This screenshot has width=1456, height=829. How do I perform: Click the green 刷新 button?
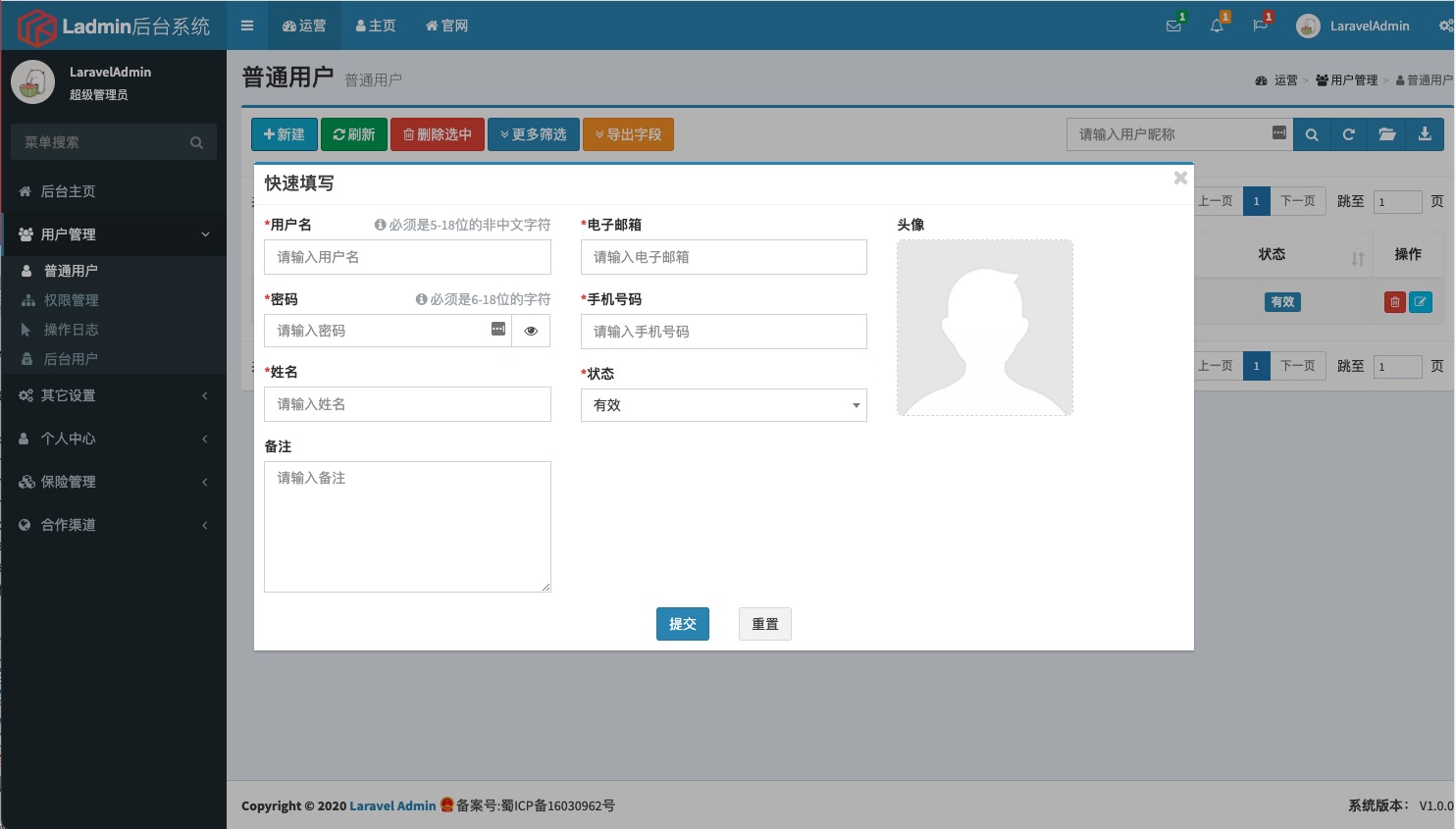[x=354, y=134]
